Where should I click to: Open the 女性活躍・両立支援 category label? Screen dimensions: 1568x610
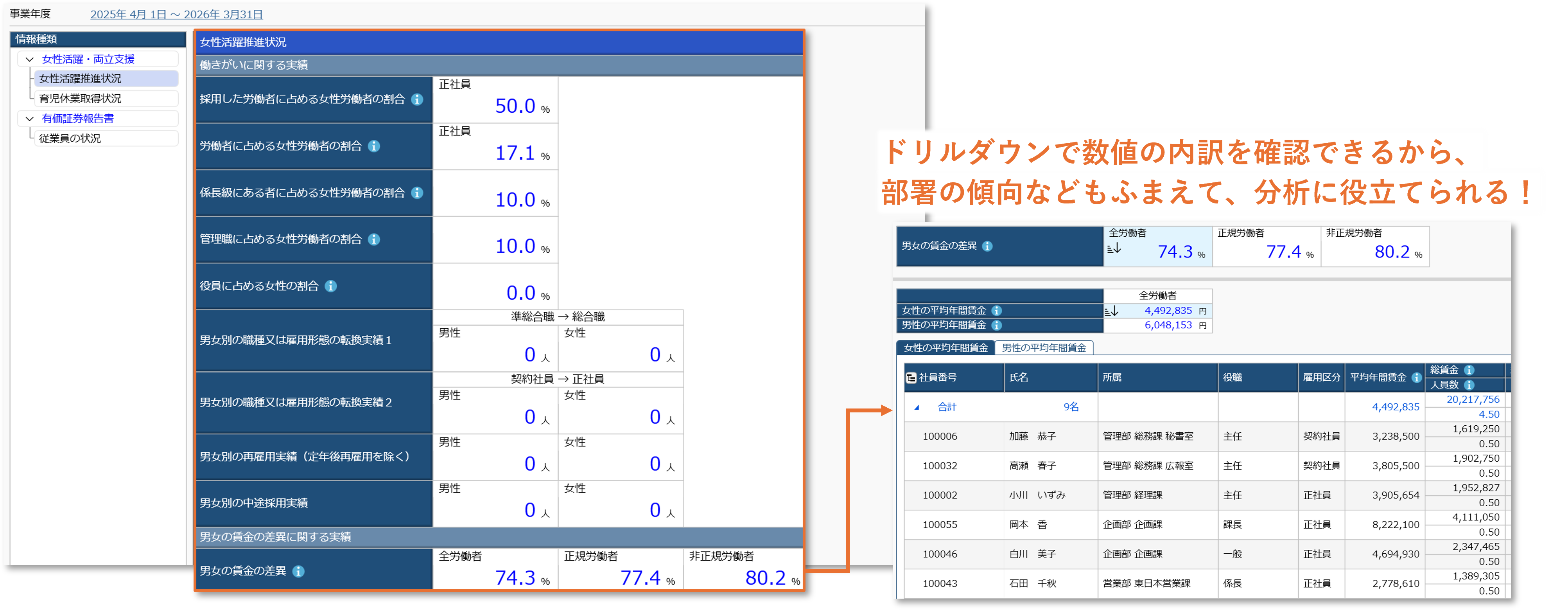click(88, 59)
